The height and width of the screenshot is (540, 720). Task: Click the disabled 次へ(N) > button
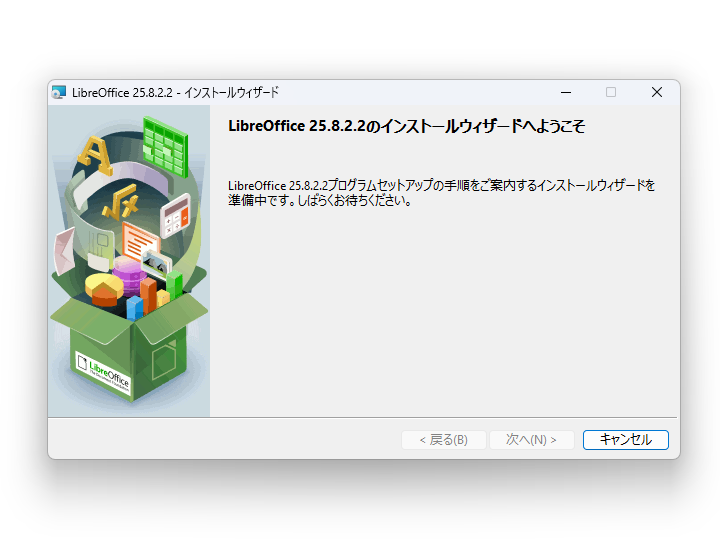[532, 440]
